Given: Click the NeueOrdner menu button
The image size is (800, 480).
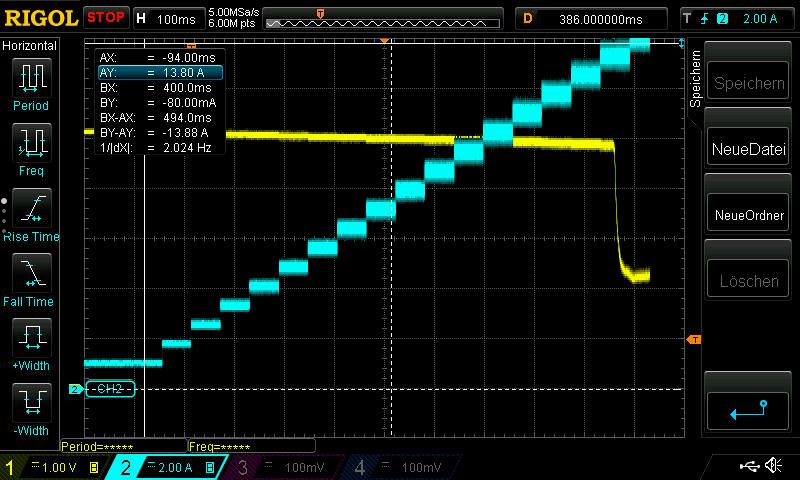Looking at the screenshot, I should [748, 215].
